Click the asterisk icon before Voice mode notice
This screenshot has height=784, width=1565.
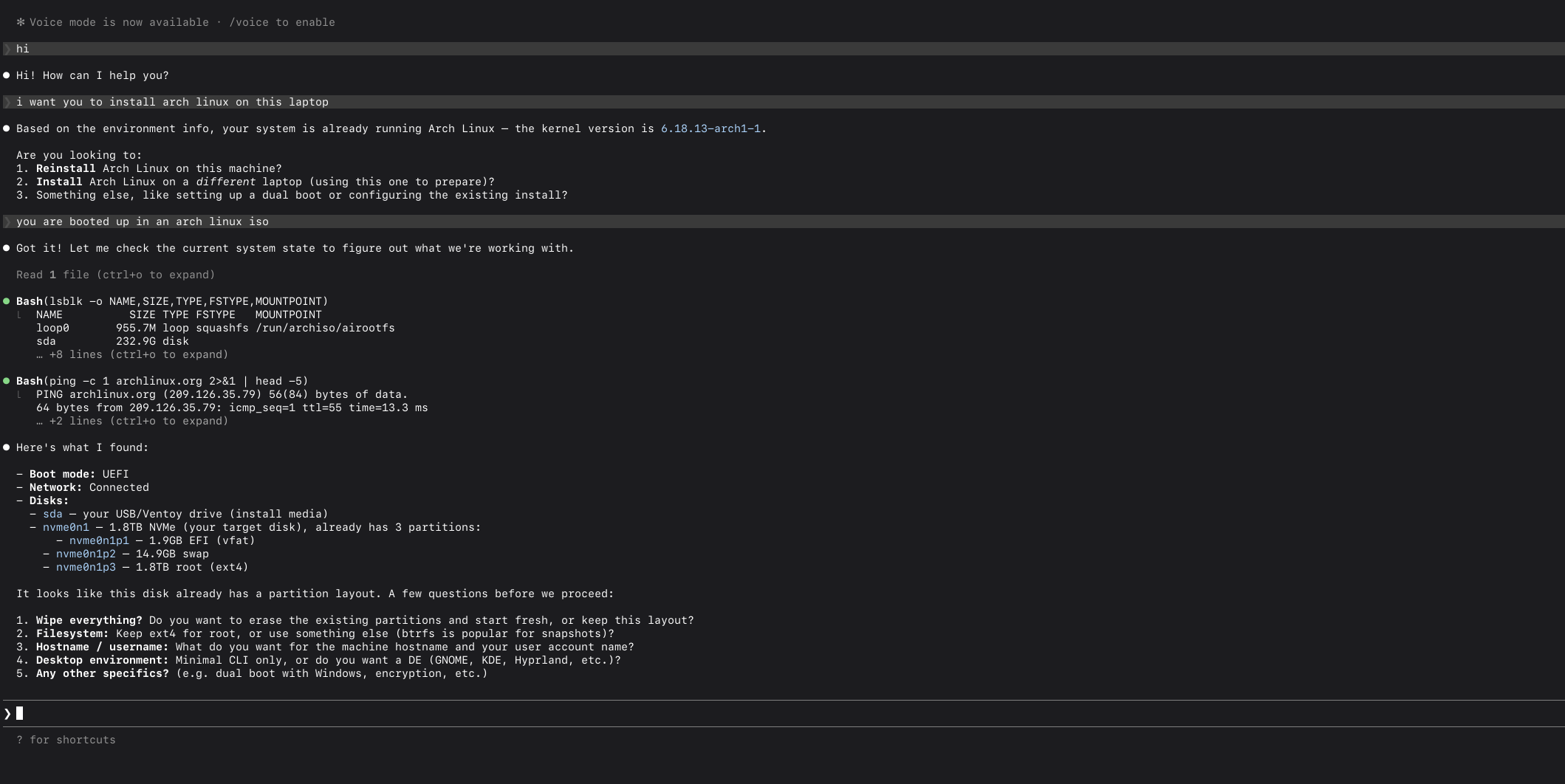tap(21, 22)
